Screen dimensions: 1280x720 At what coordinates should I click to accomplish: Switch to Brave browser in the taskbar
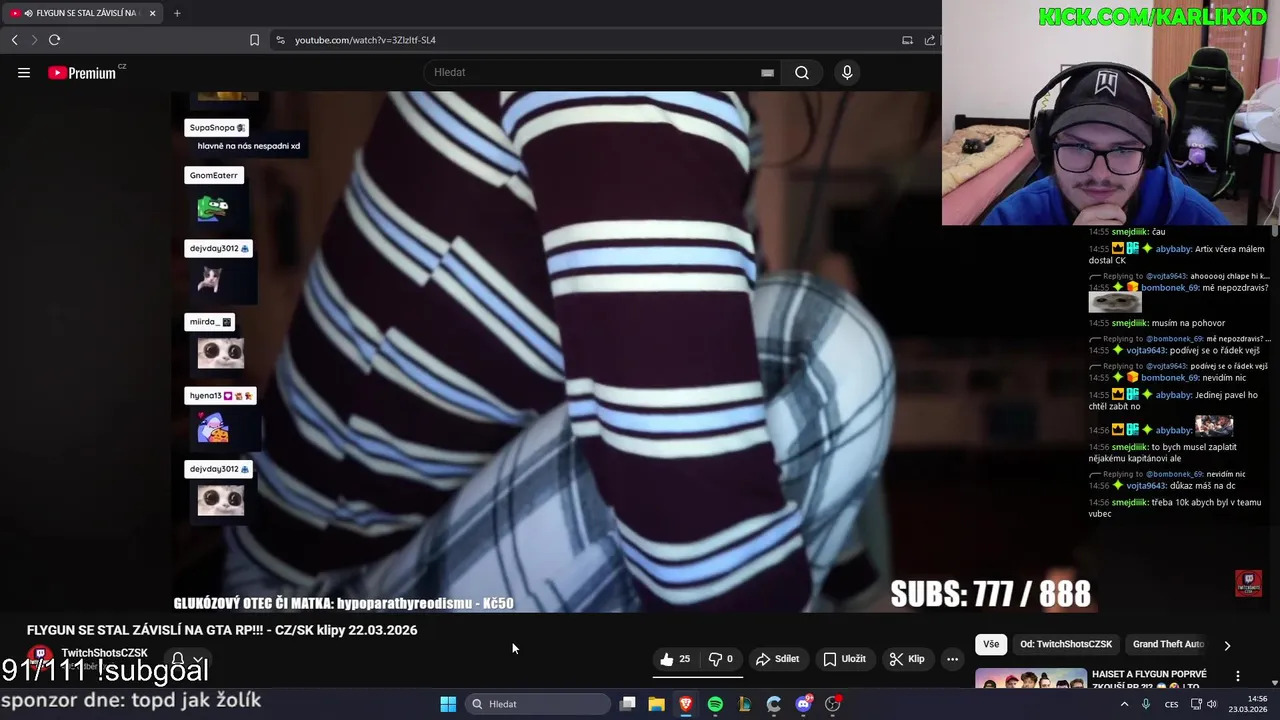(x=686, y=704)
